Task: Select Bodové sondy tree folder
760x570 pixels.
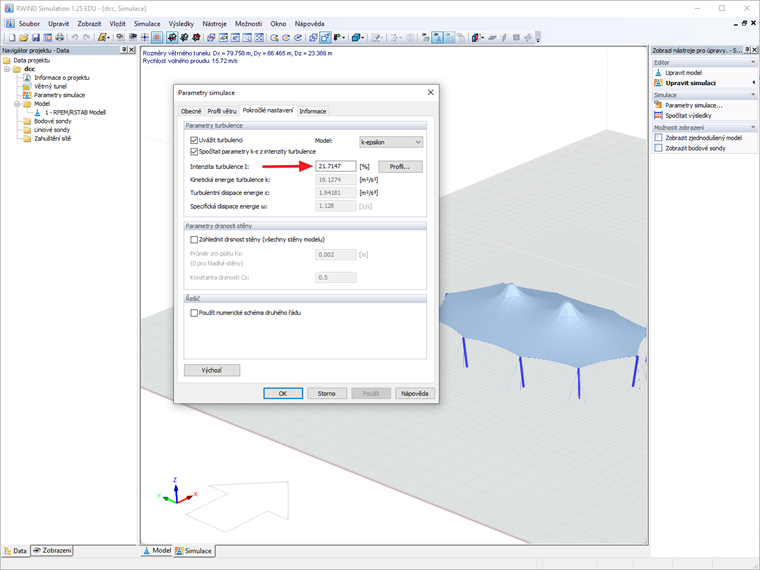Action: click(x=53, y=121)
